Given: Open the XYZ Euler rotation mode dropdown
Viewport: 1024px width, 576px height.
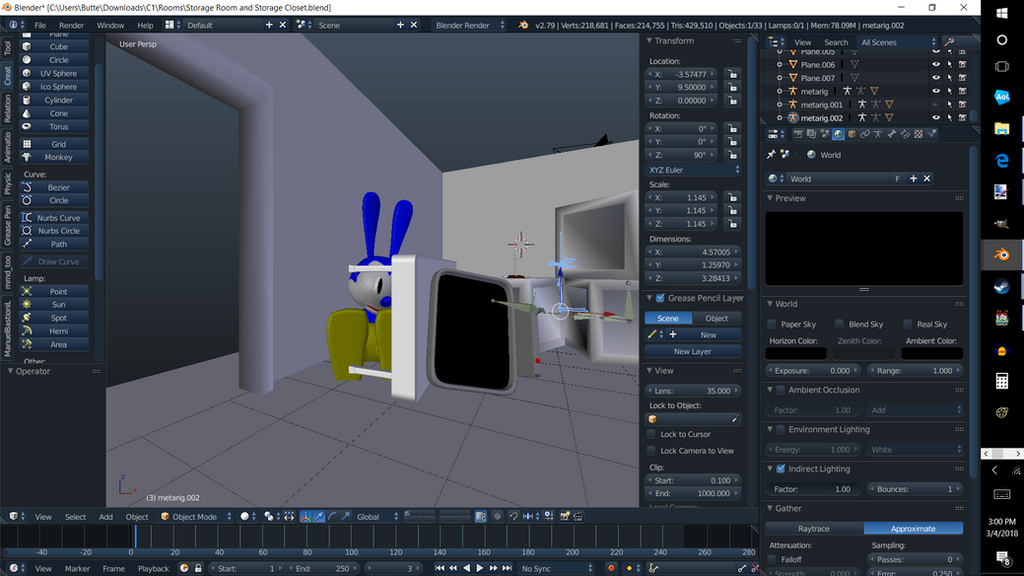Looking at the screenshot, I should (x=693, y=170).
